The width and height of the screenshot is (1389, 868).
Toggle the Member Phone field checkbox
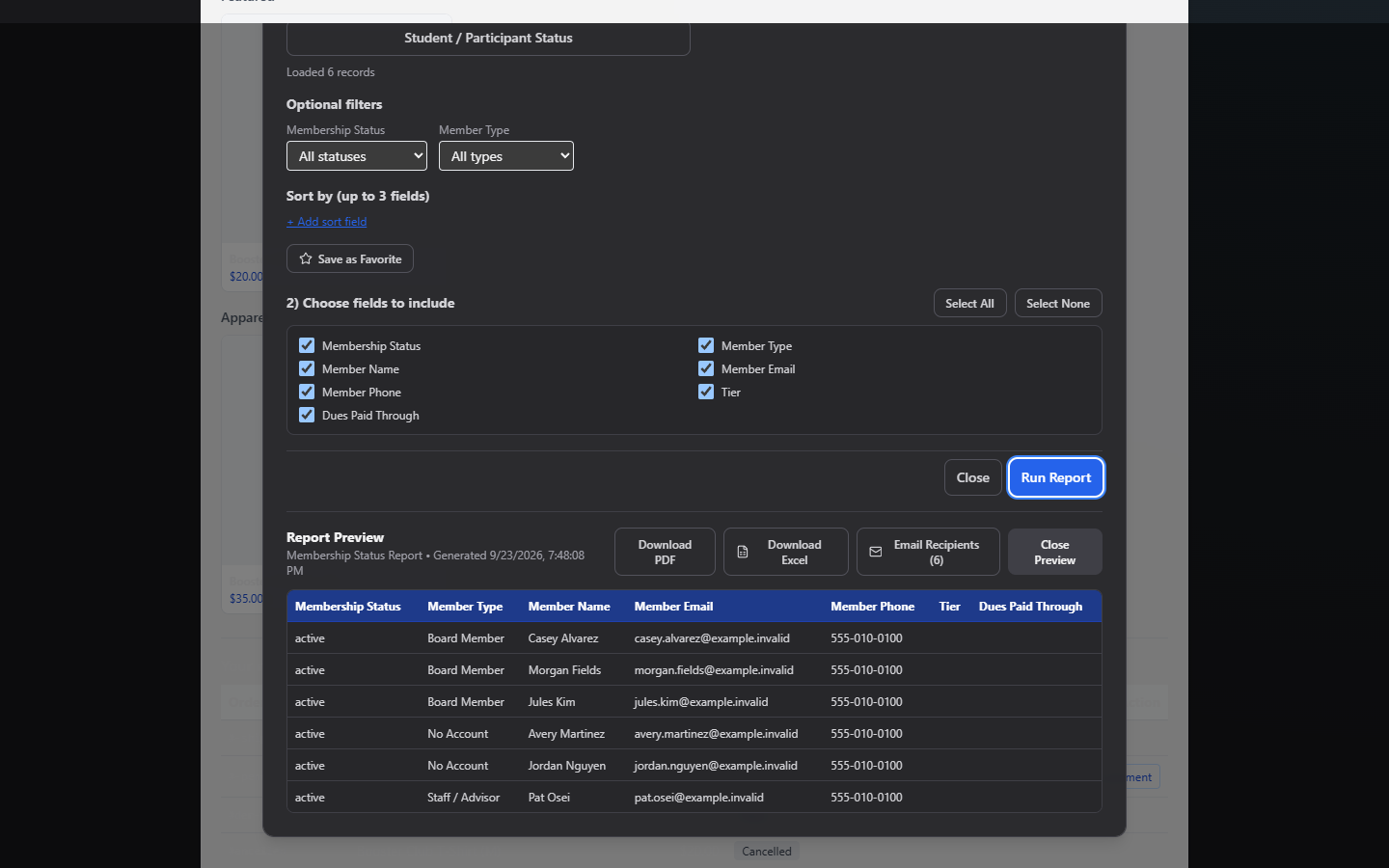tap(307, 392)
